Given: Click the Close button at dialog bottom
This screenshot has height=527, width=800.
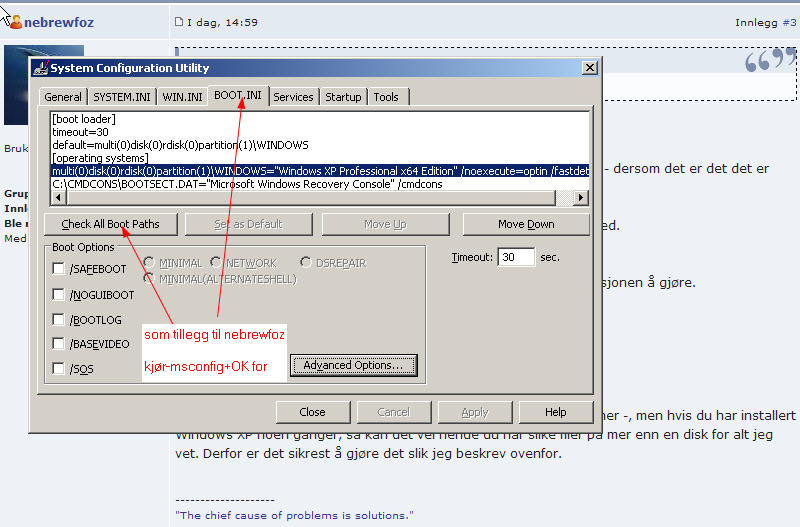Looking at the screenshot, I should 313,412.
